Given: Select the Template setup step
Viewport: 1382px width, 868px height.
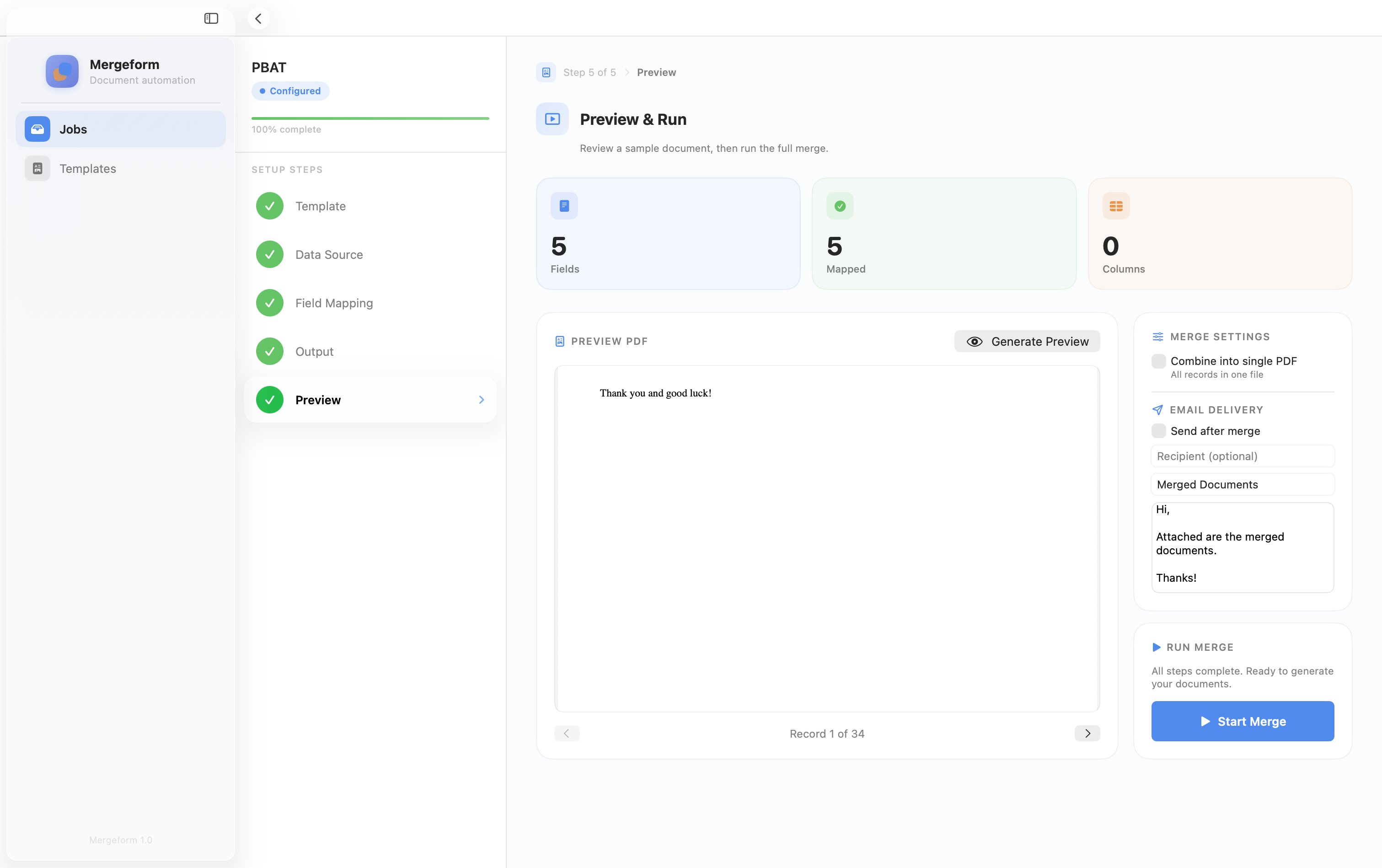Looking at the screenshot, I should 320,205.
